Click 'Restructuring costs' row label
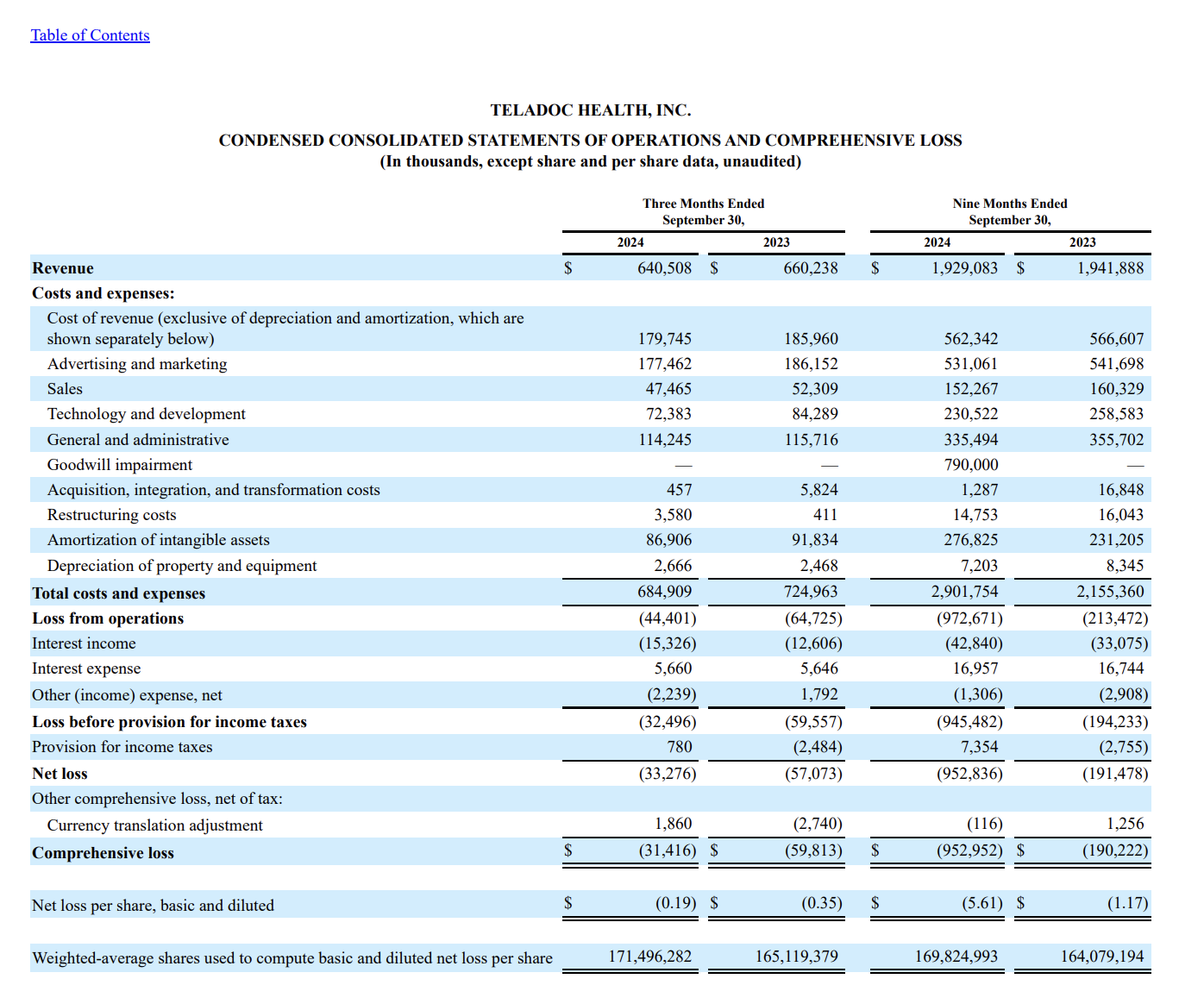 click(x=112, y=515)
